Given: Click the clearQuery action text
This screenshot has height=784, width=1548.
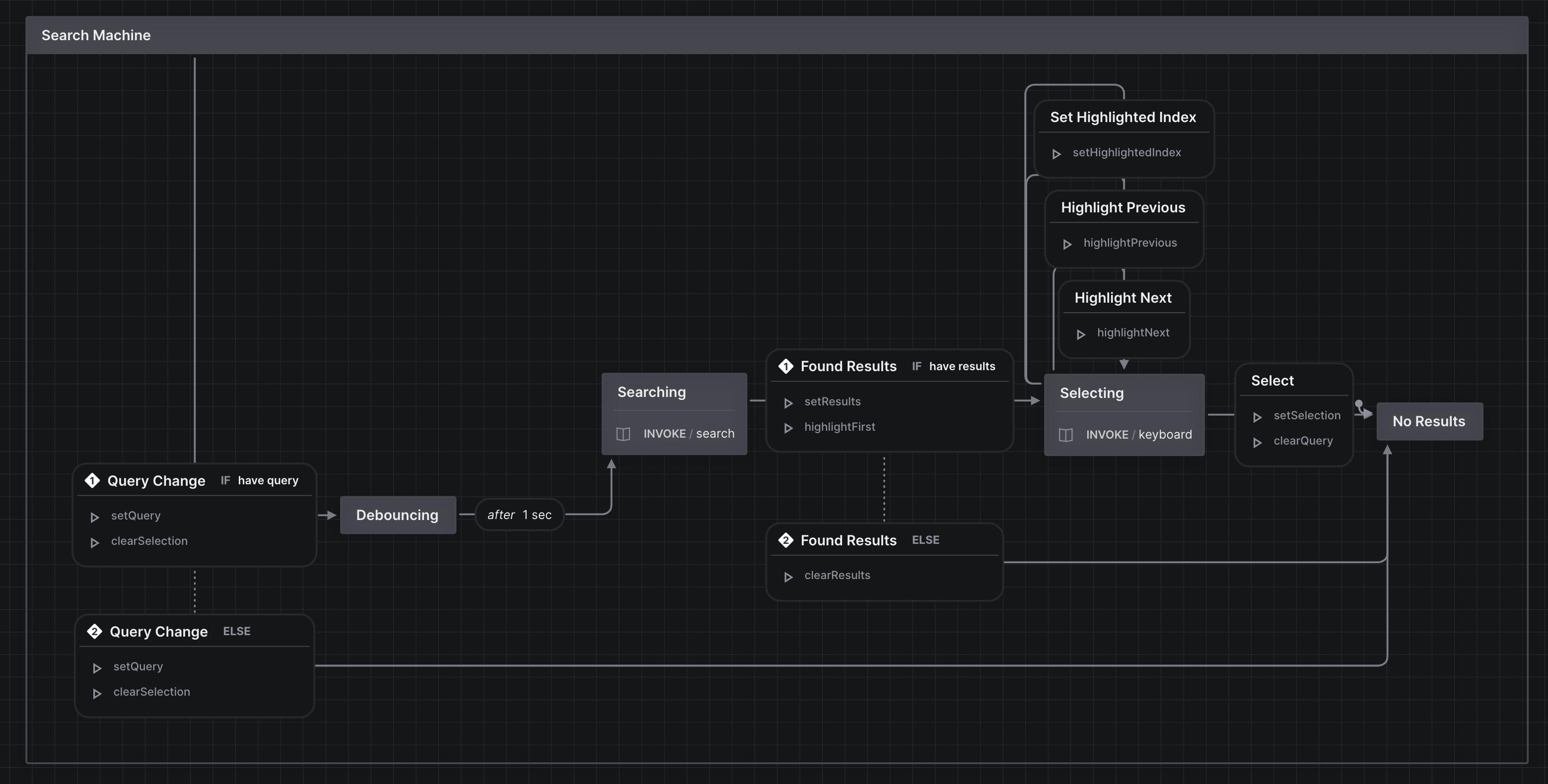Looking at the screenshot, I should point(1303,440).
